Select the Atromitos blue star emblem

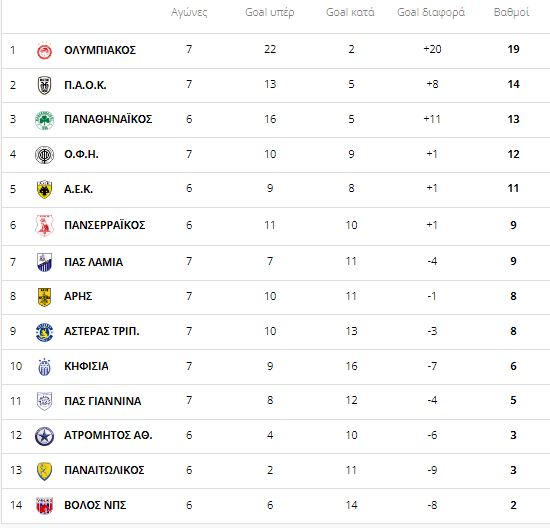pos(45,436)
